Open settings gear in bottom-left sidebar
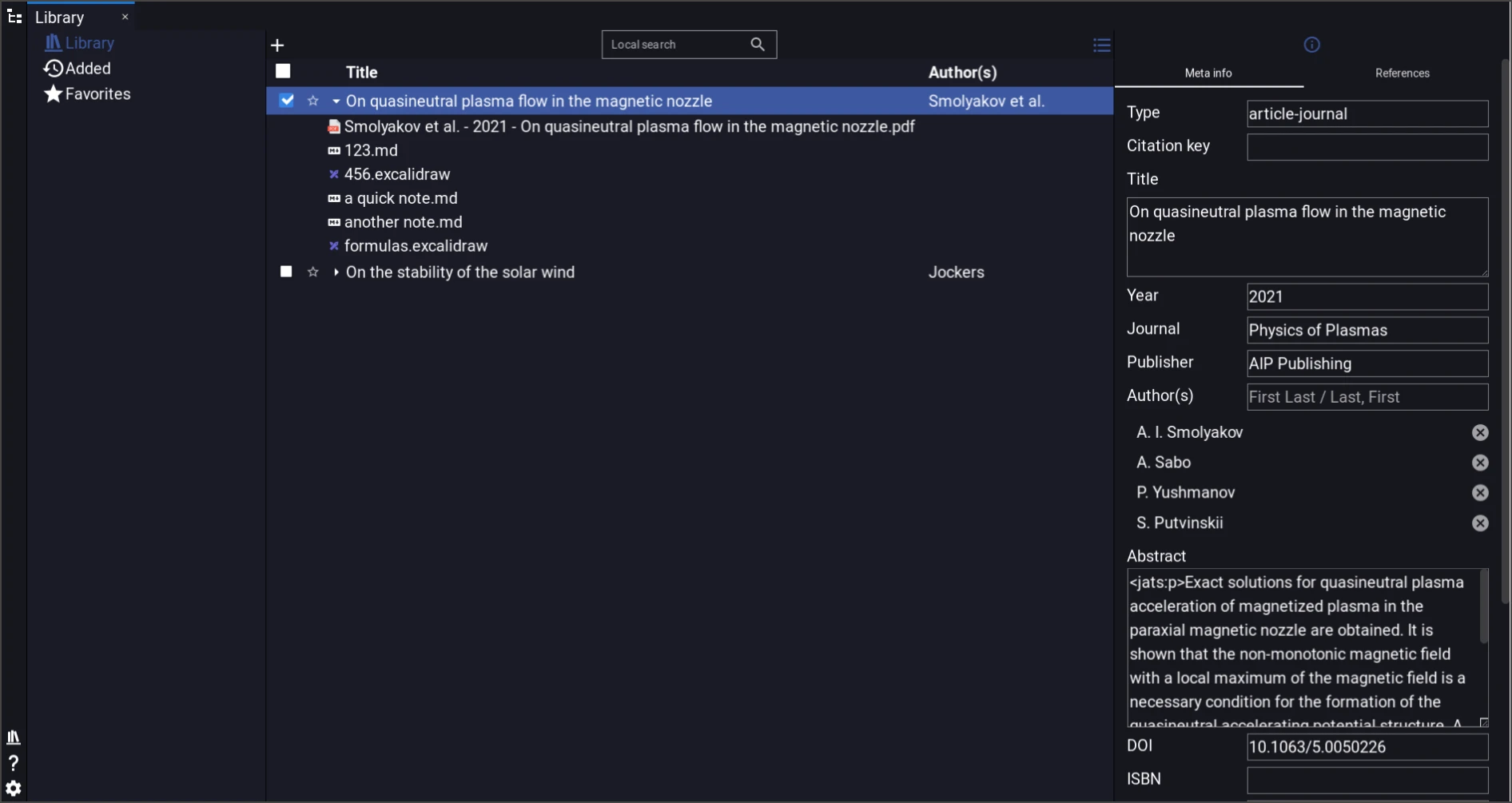Viewport: 1512px width, 803px height. [14, 789]
